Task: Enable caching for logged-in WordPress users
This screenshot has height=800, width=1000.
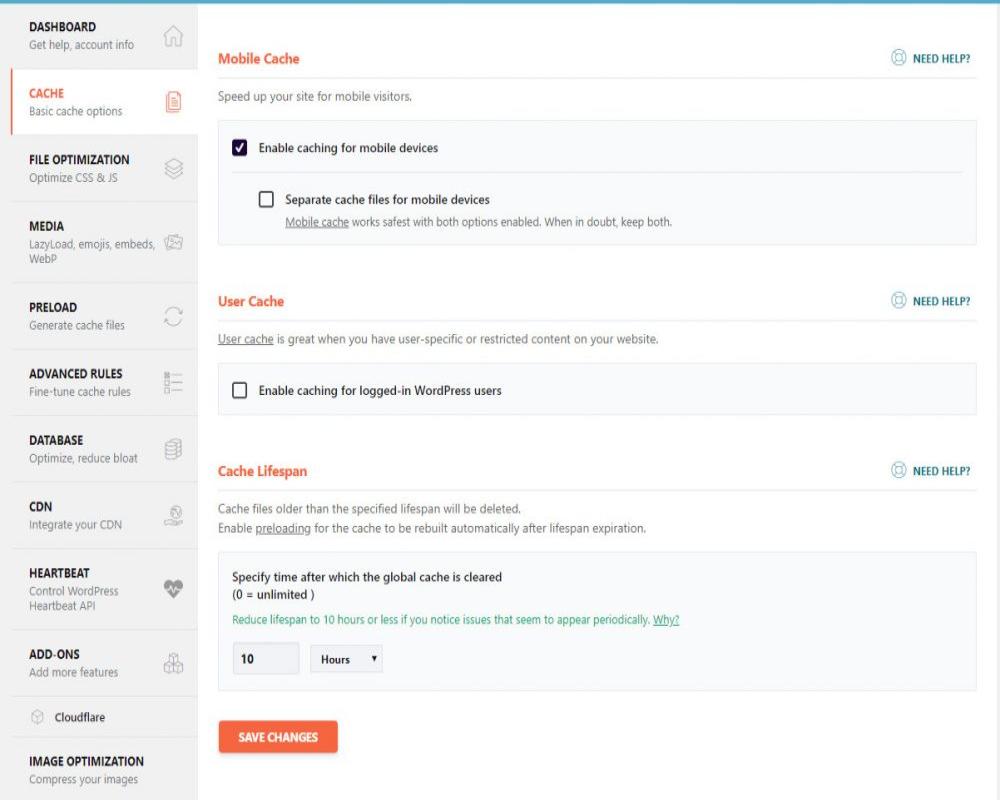Action: (x=239, y=390)
